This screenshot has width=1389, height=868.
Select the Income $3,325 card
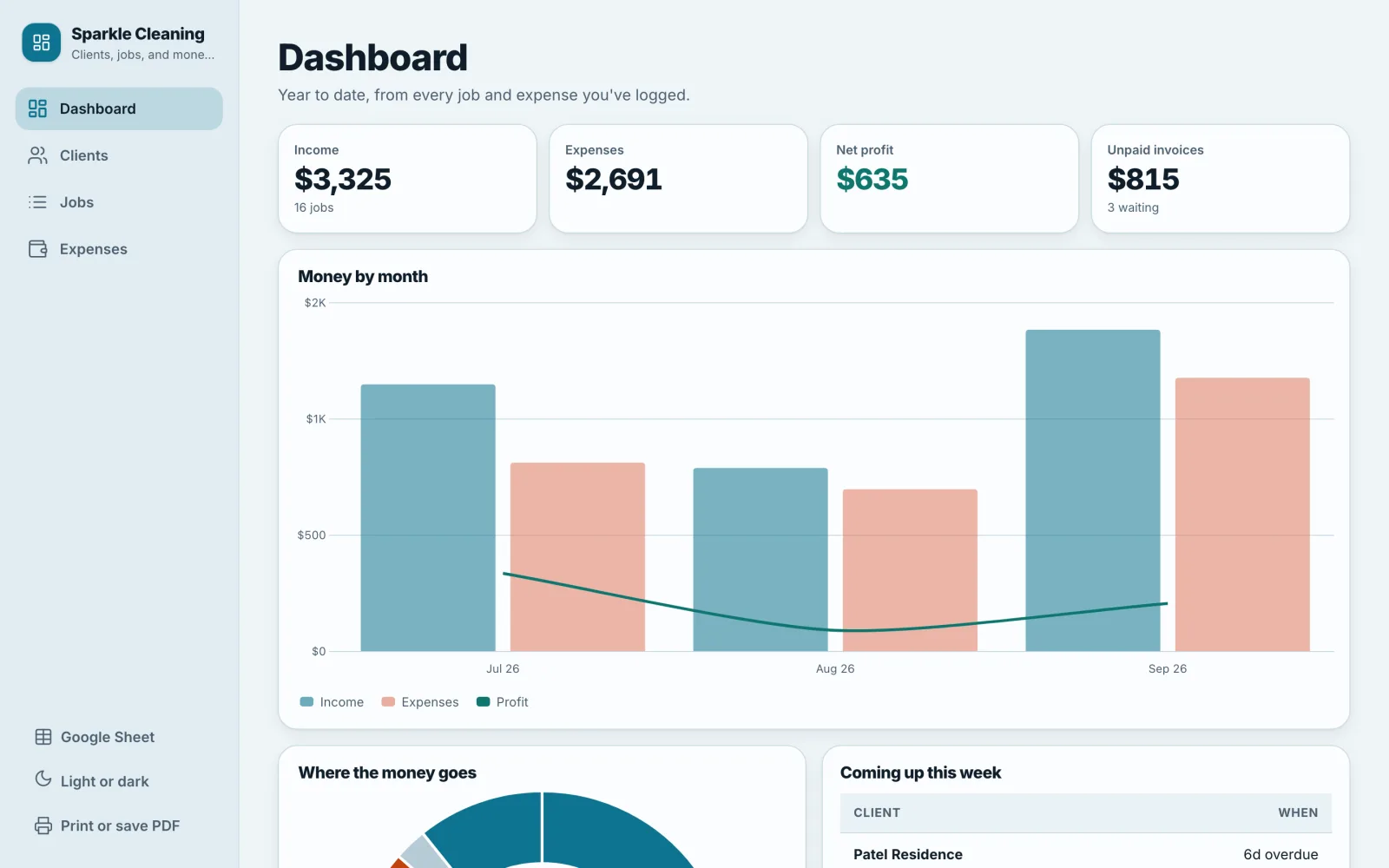coord(407,179)
